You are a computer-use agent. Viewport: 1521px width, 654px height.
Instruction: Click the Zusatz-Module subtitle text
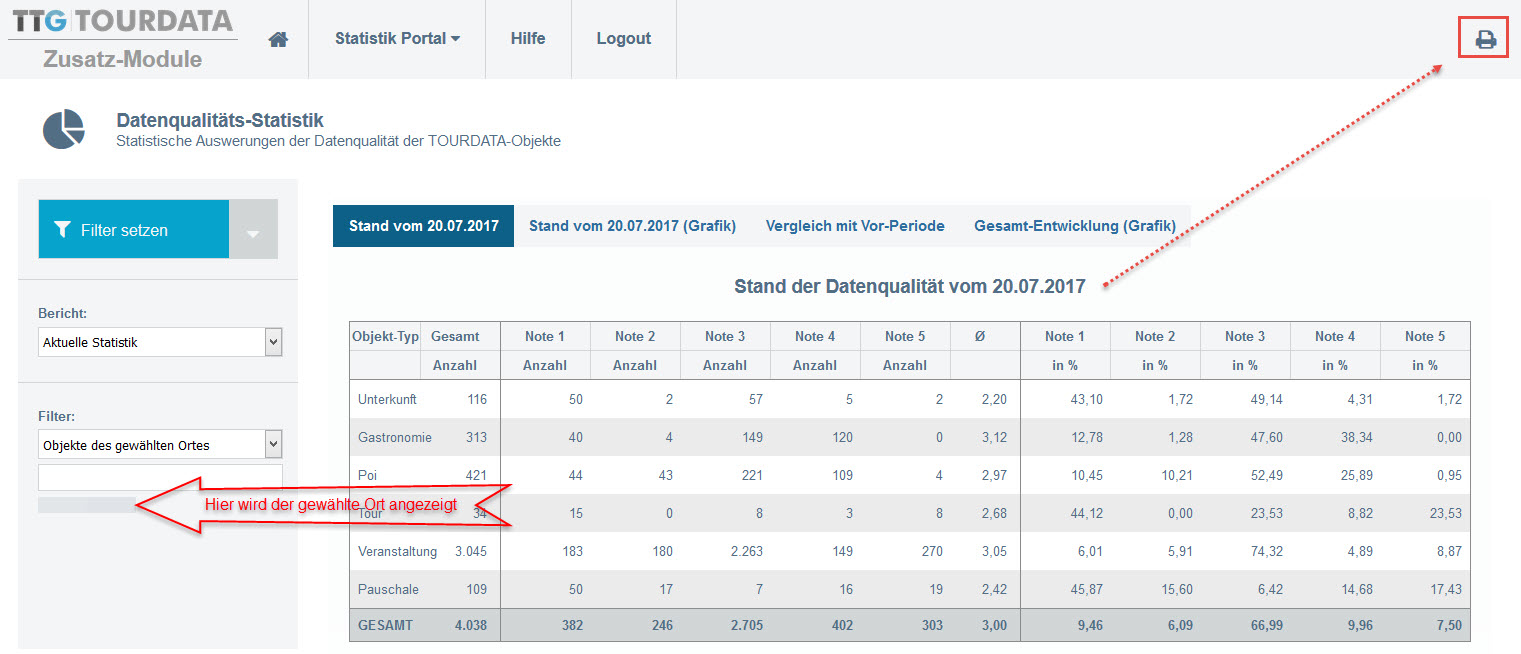123,59
